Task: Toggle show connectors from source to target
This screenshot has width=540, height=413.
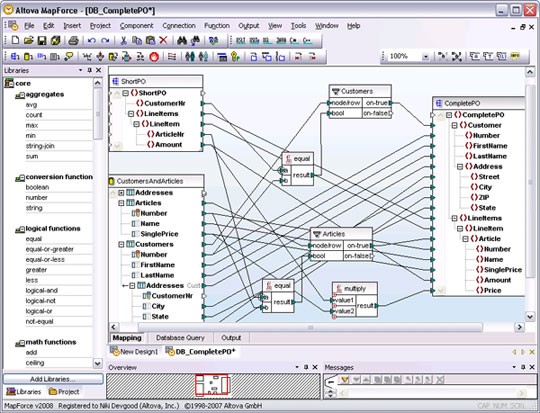Action: pyautogui.click(x=456, y=56)
